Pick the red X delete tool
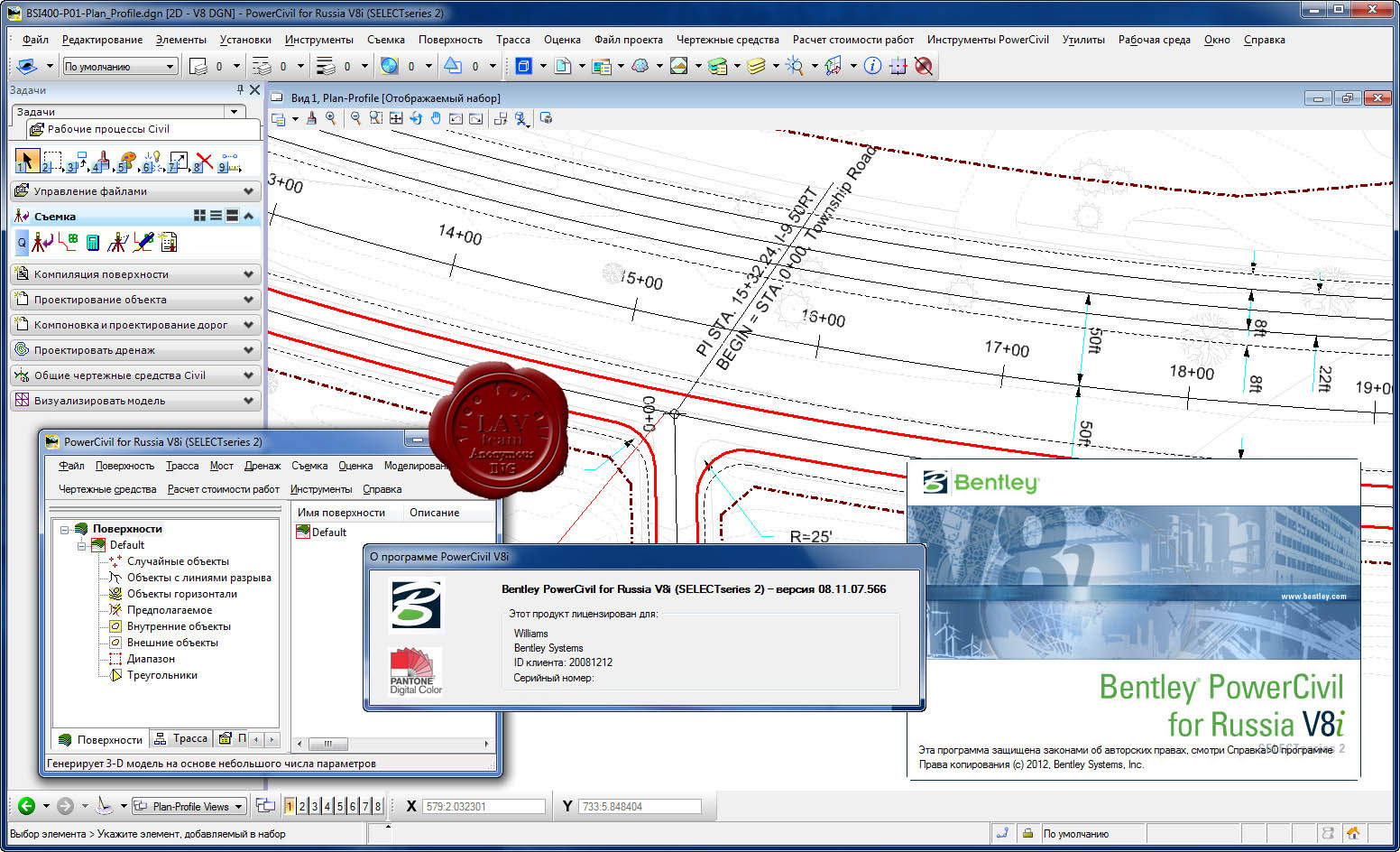The image size is (1400, 852). coord(204,162)
